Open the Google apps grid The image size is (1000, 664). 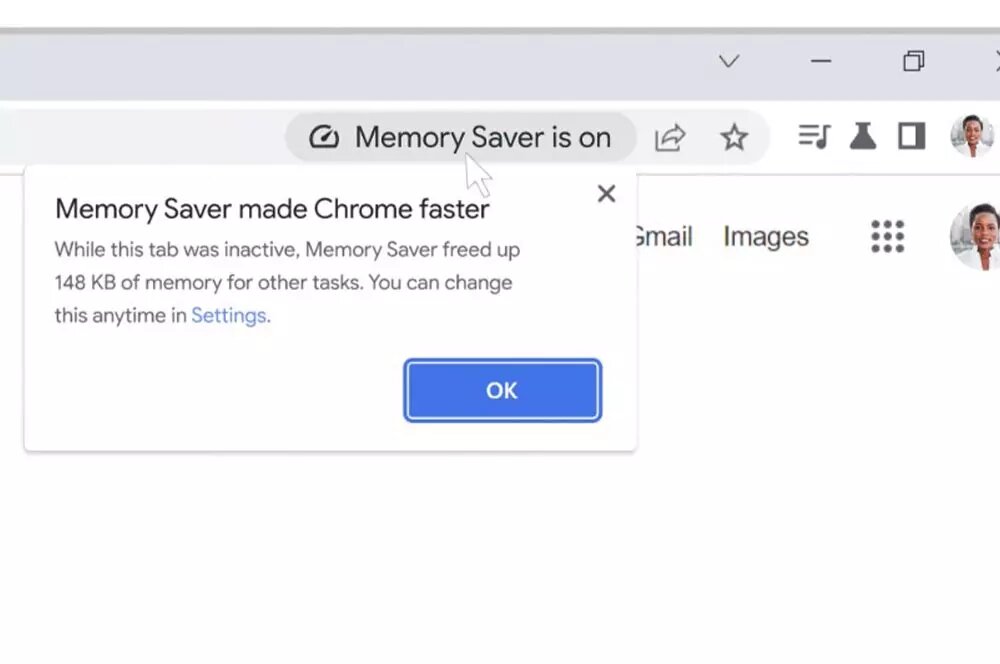tap(887, 237)
